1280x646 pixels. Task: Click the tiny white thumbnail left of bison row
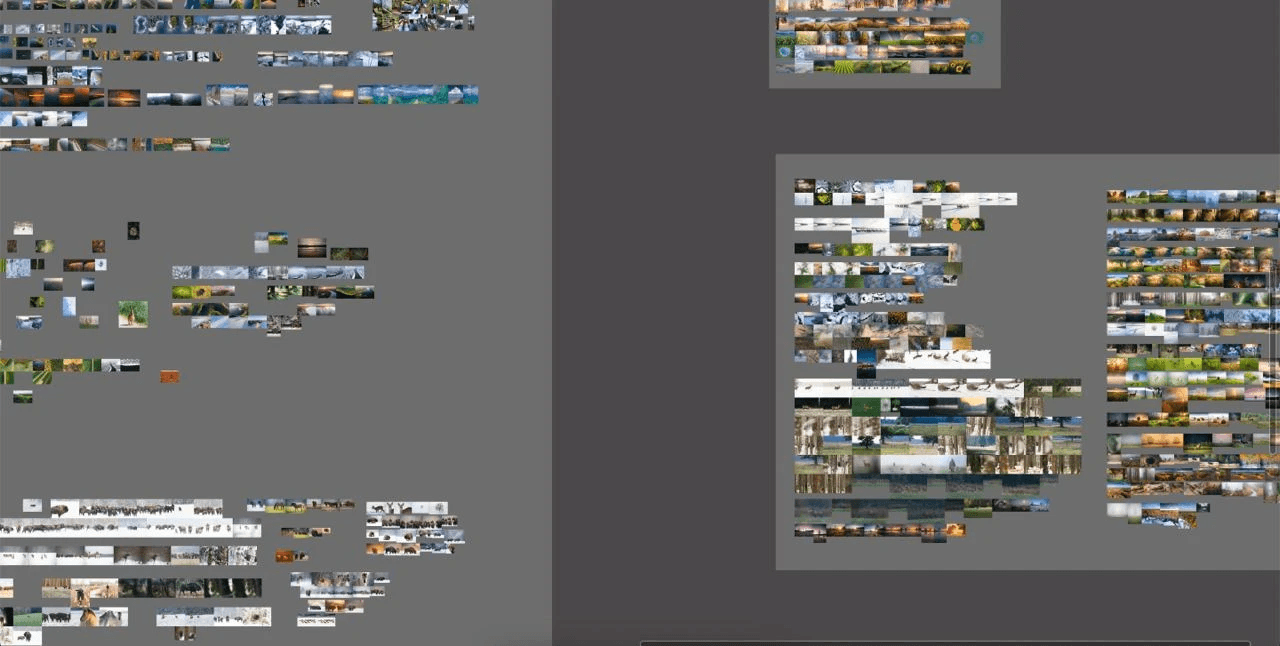pos(32,506)
